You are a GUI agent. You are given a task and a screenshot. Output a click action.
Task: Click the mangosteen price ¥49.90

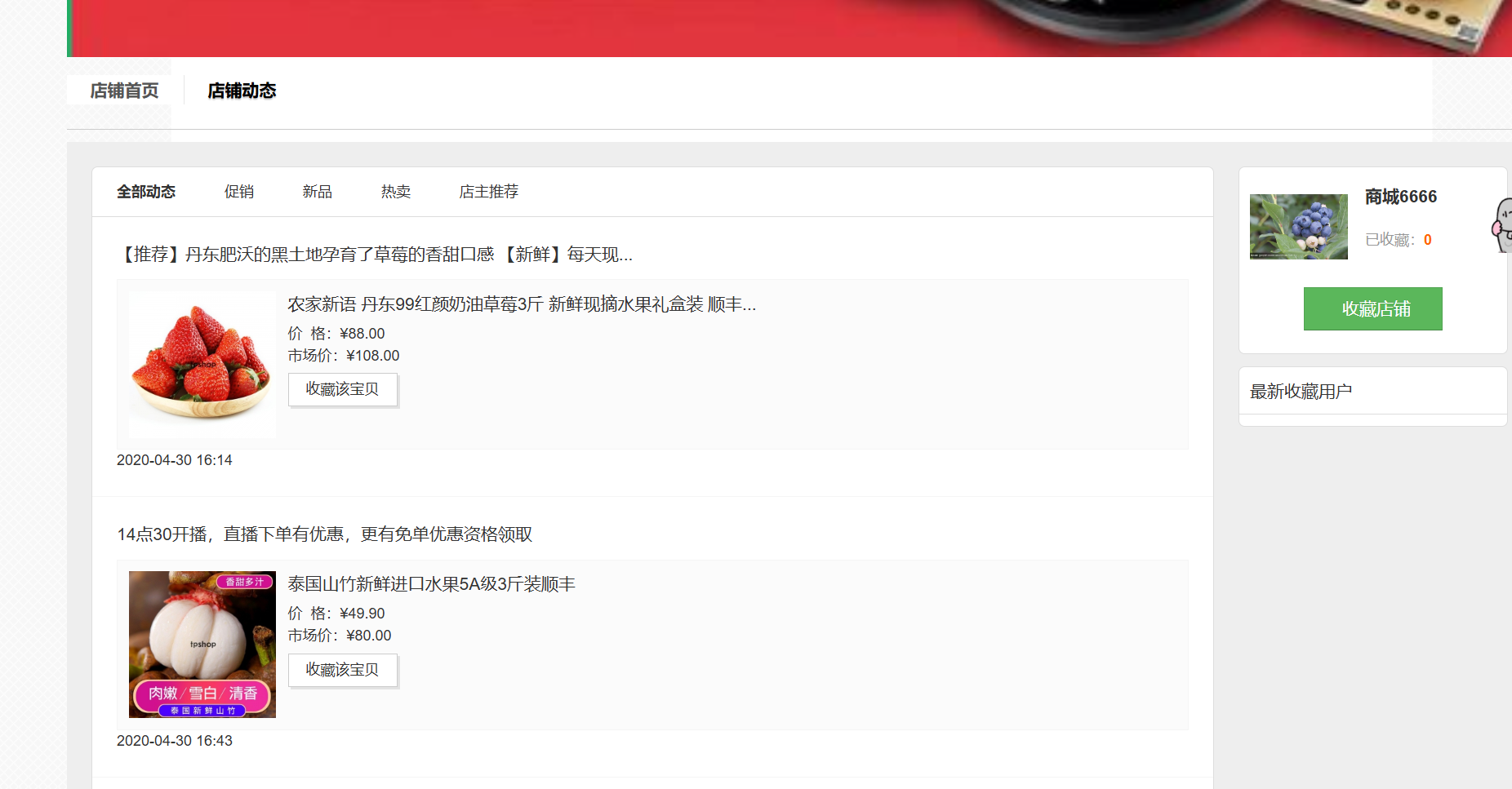point(362,614)
